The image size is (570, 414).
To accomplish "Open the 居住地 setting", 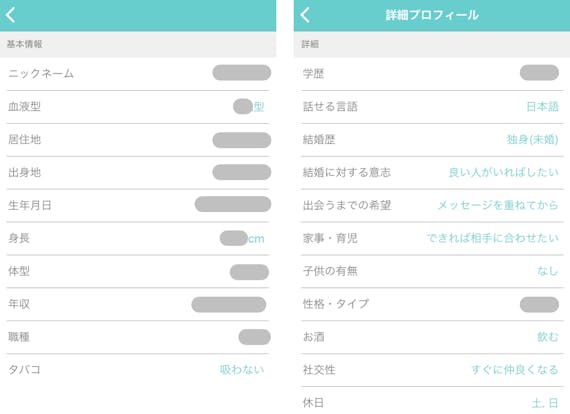I will pos(138,140).
